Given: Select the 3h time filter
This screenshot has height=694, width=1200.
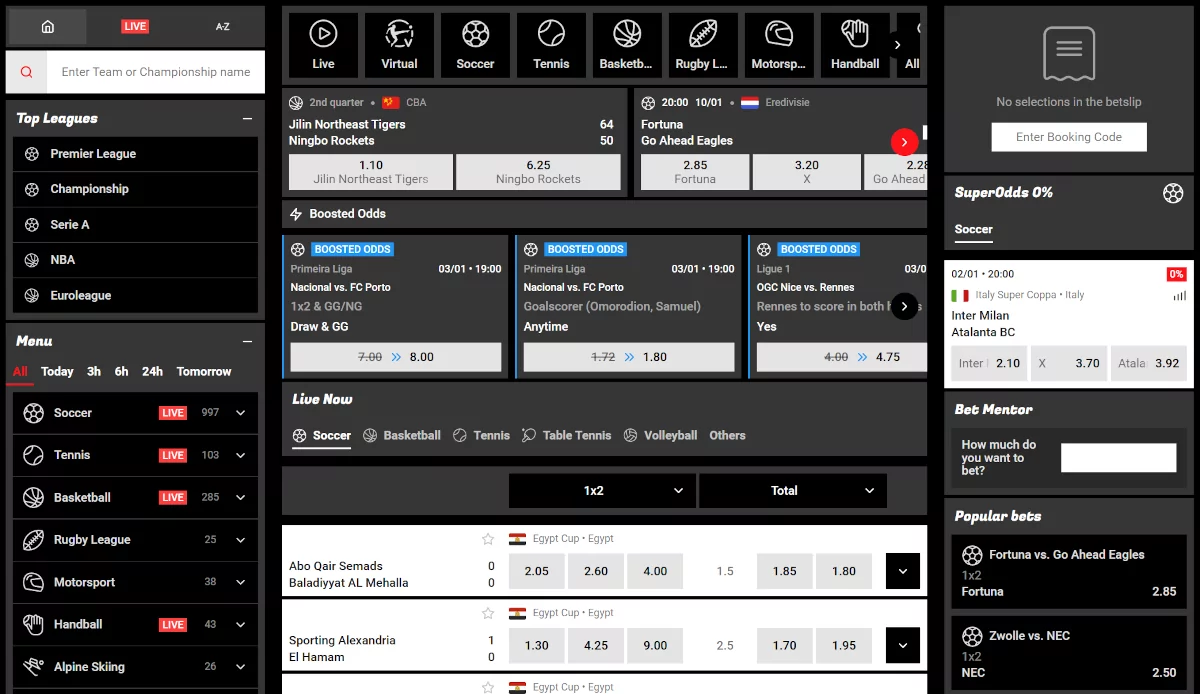Looking at the screenshot, I should point(94,371).
